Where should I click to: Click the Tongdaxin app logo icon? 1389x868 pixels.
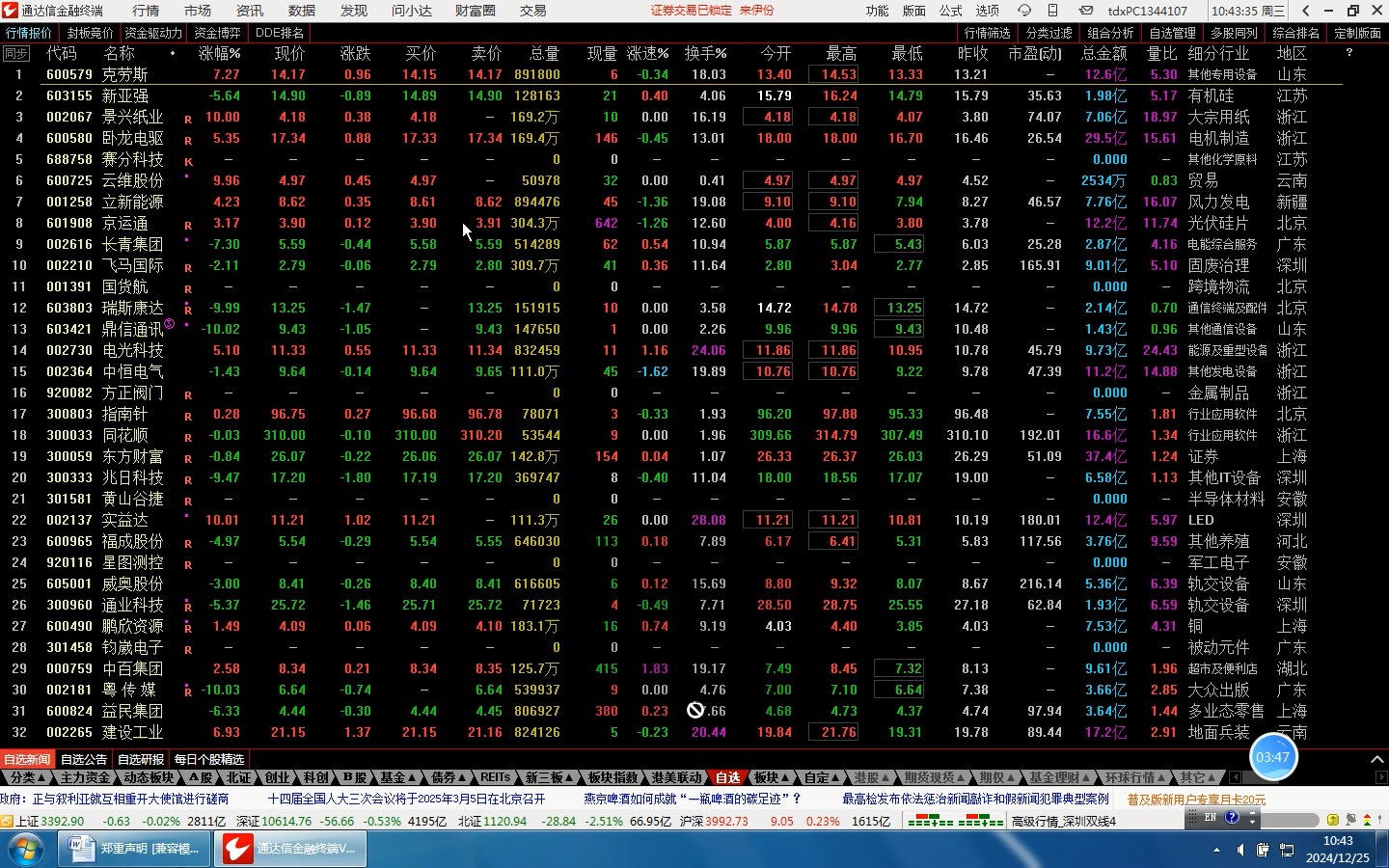10,11
